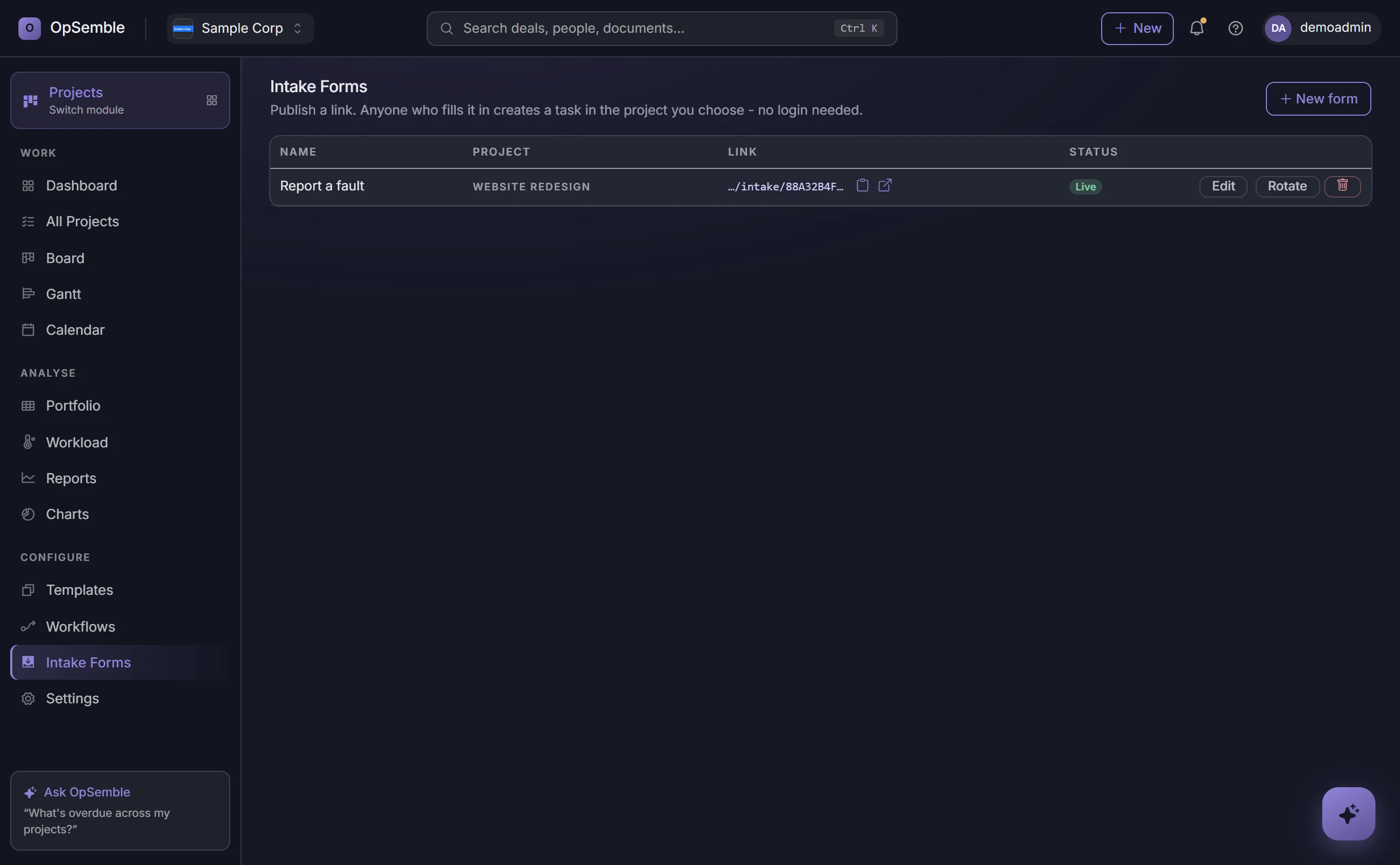1400x865 pixels.
Task: Click the module grid icon beside Projects
Action: pos(212,100)
